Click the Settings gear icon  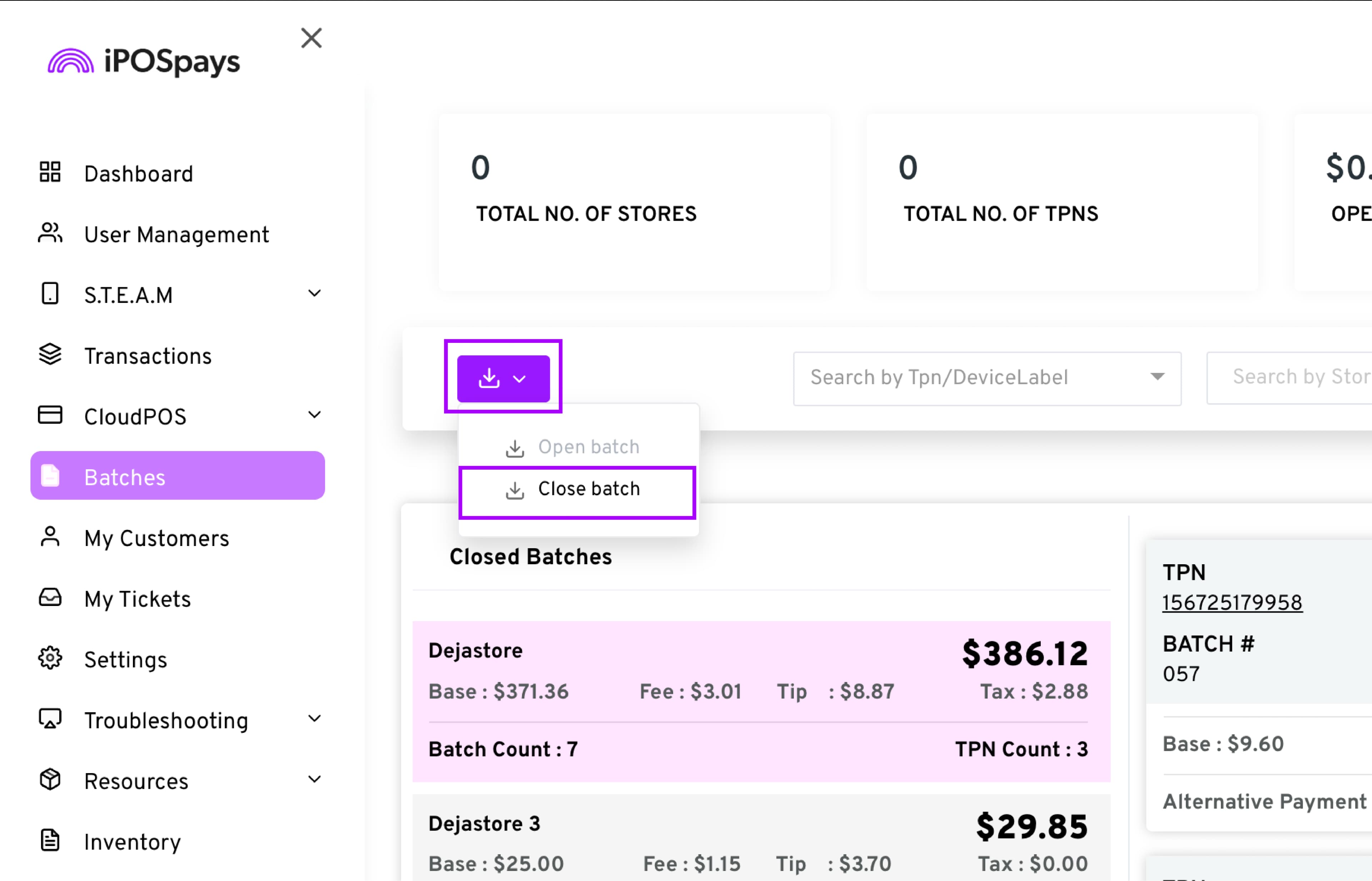click(50, 658)
